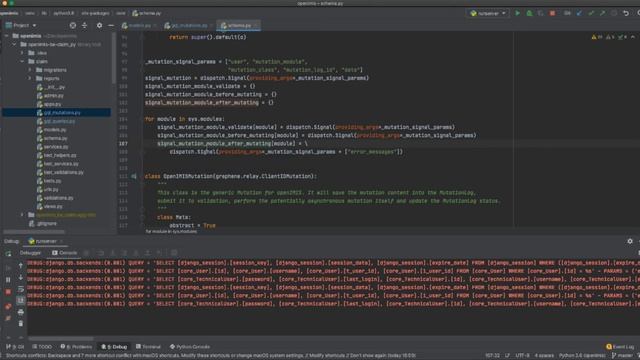This screenshot has height=360, width=640.
Task: Open the 6: Problems tool window
Action: click(76, 347)
